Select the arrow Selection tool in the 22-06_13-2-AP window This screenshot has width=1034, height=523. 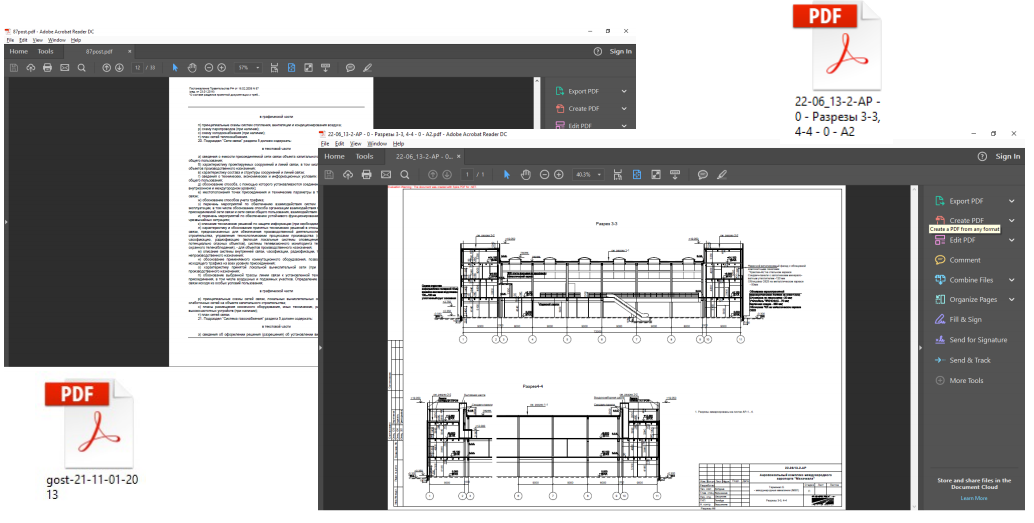point(506,175)
